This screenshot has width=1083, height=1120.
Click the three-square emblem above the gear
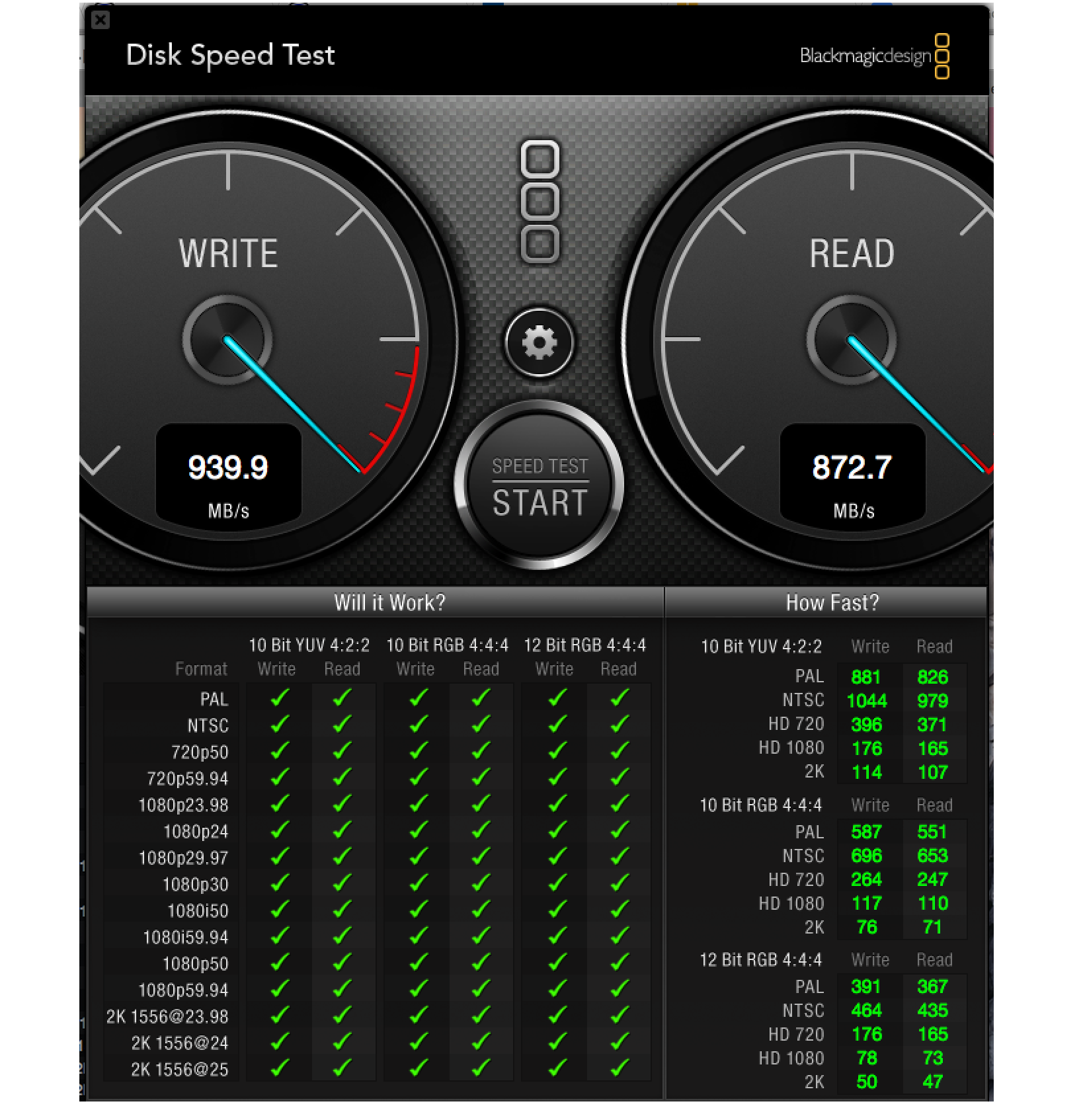[x=540, y=201]
